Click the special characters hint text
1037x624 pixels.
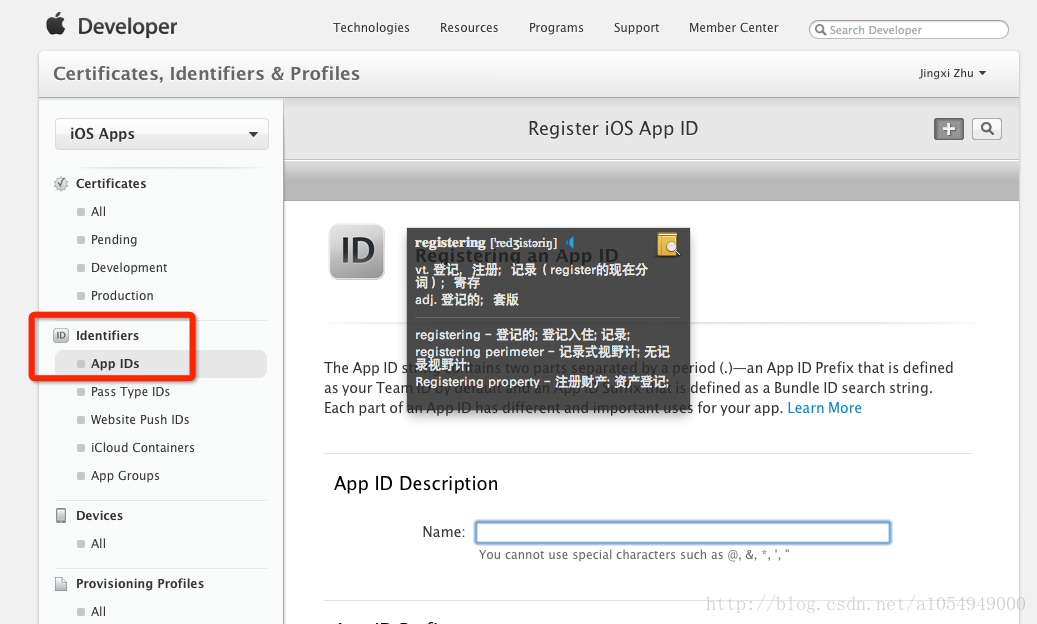pyautogui.click(x=634, y=555)
